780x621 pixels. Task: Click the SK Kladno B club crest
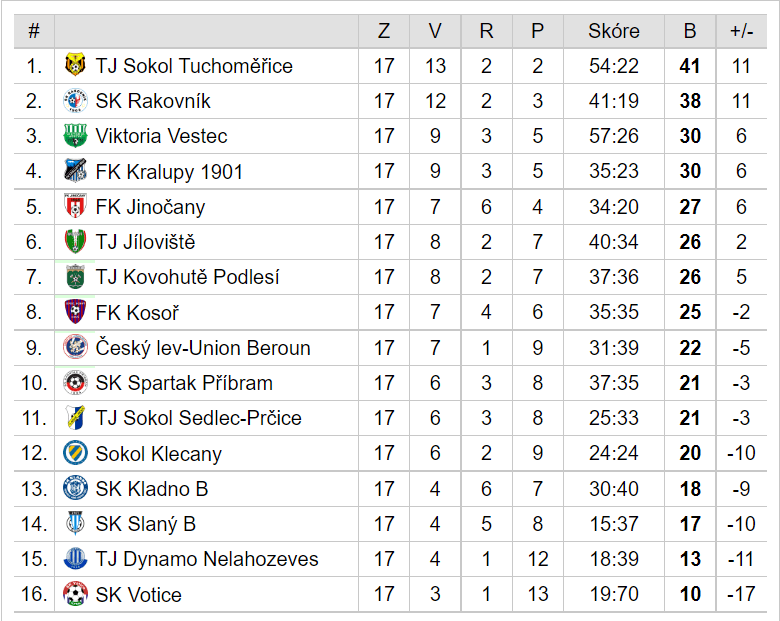click(x=75, y=488)
